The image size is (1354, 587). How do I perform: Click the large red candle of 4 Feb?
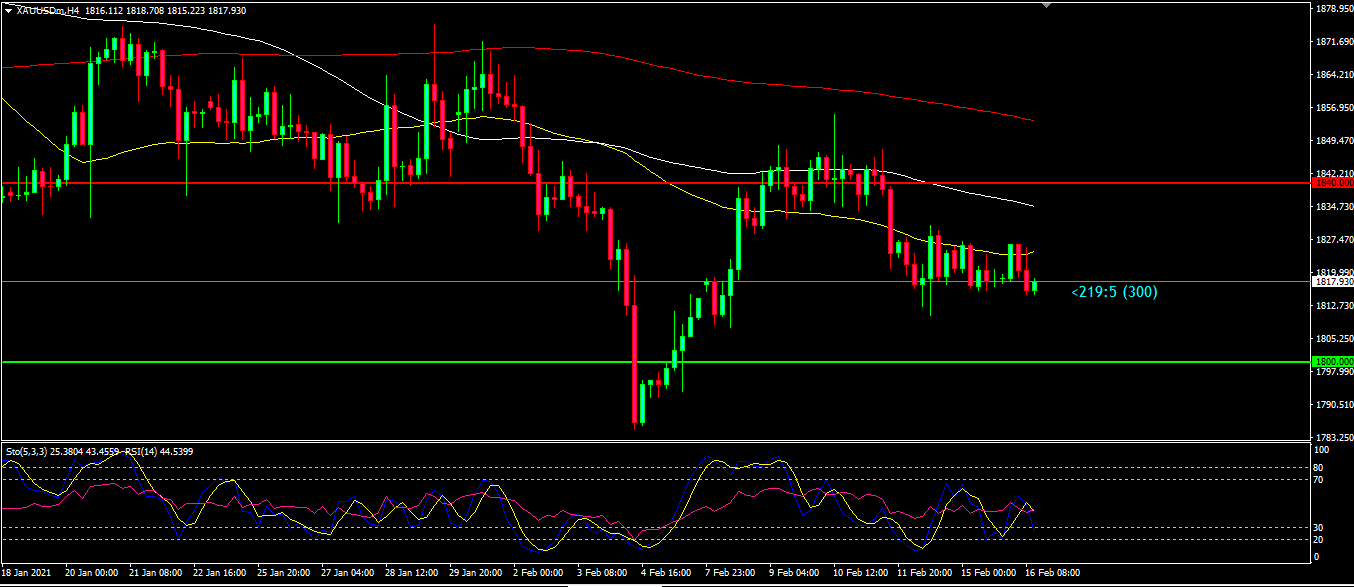(x=635, y=360)
